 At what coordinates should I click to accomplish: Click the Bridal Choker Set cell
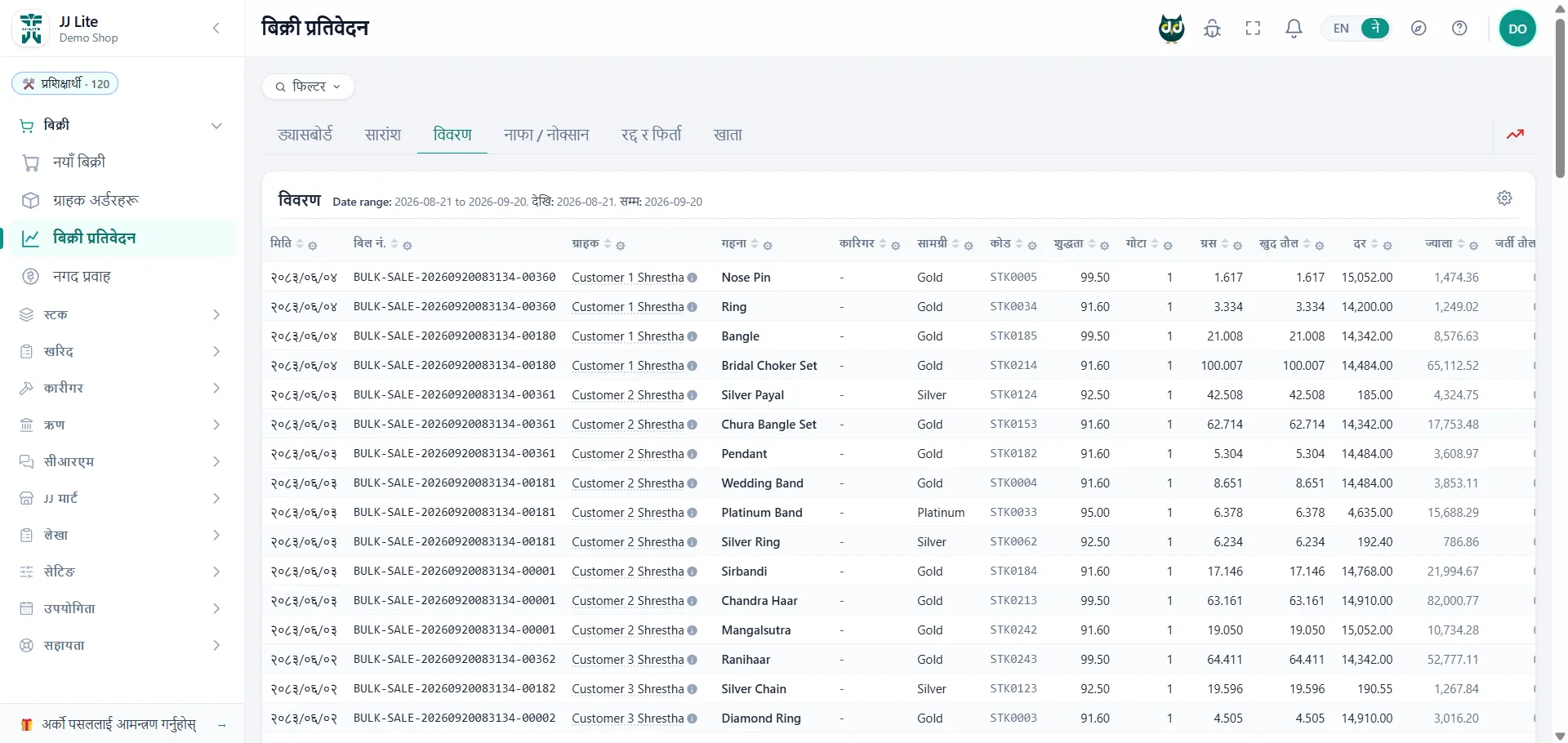[768, 366]
